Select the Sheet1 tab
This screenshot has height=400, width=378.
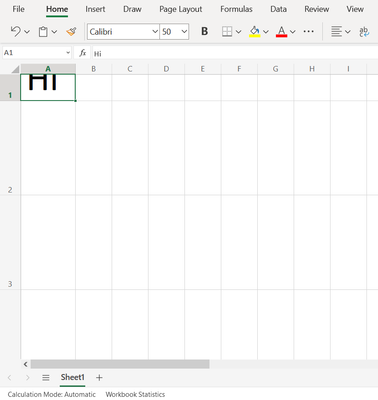73,377
